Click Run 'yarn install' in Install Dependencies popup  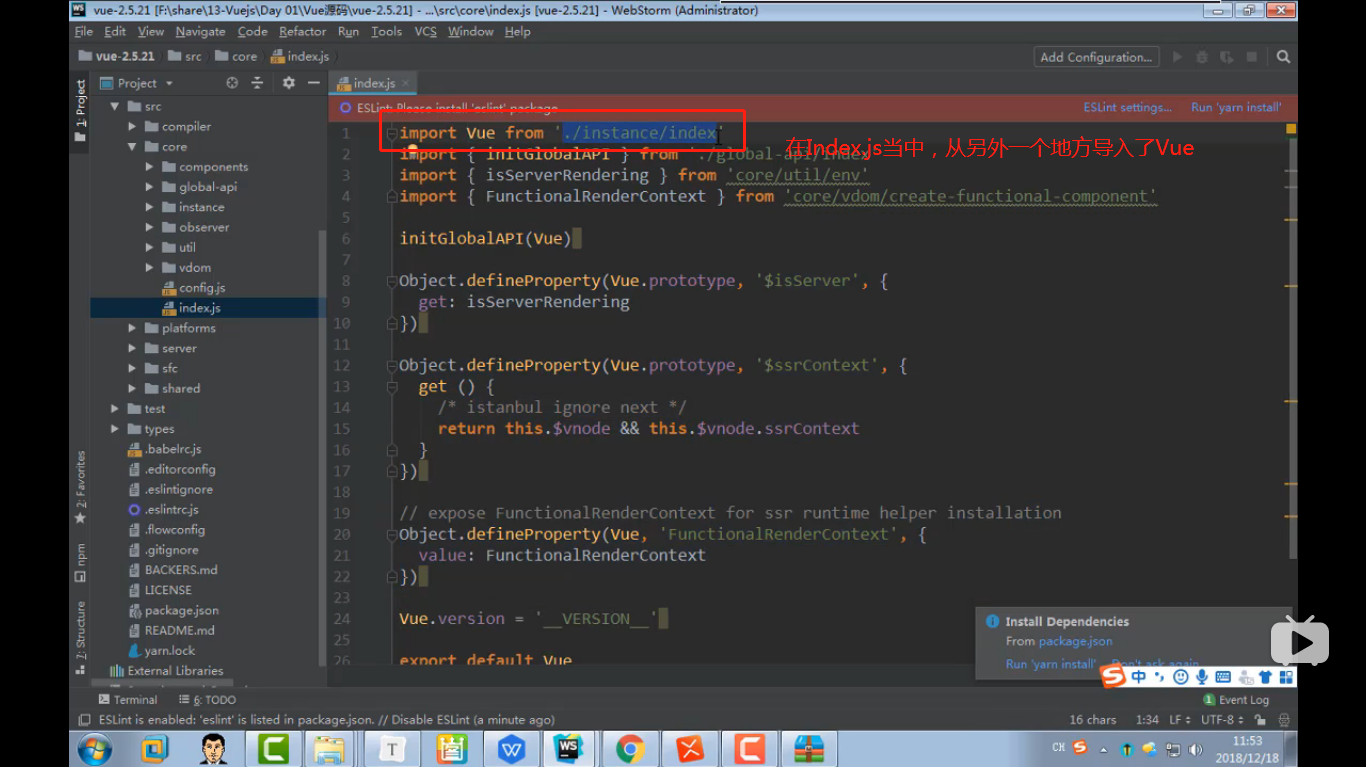point(1051,664)
